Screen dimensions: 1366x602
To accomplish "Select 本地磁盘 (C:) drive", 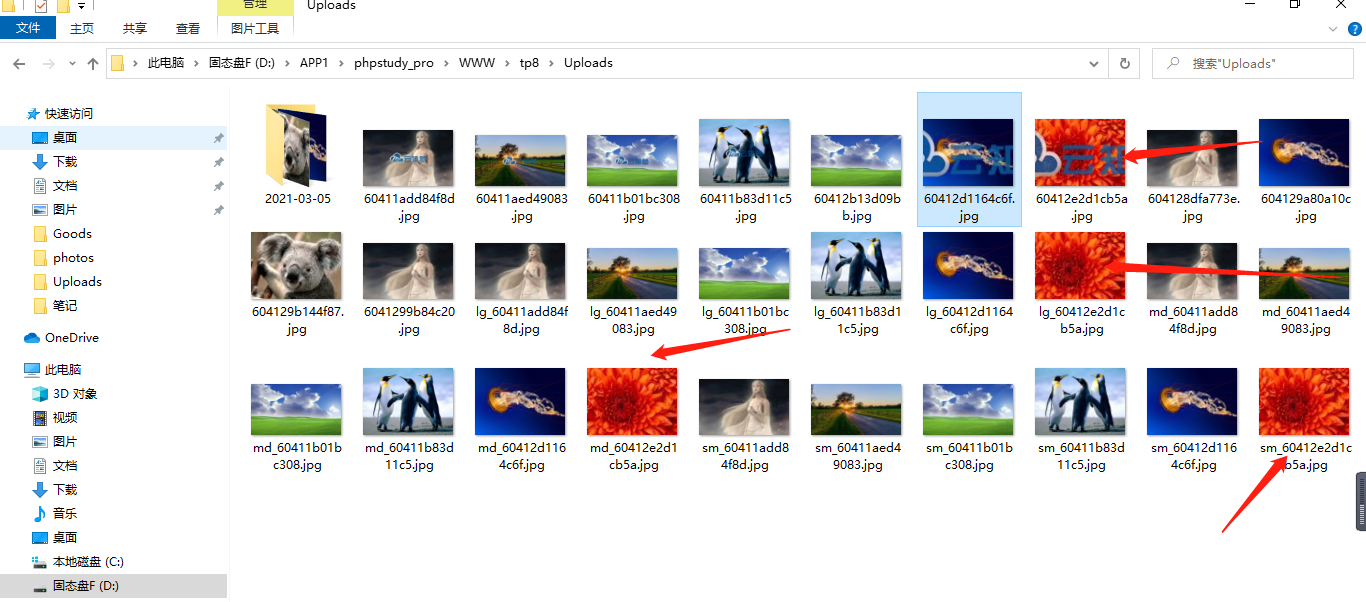I will coord(87,562).
